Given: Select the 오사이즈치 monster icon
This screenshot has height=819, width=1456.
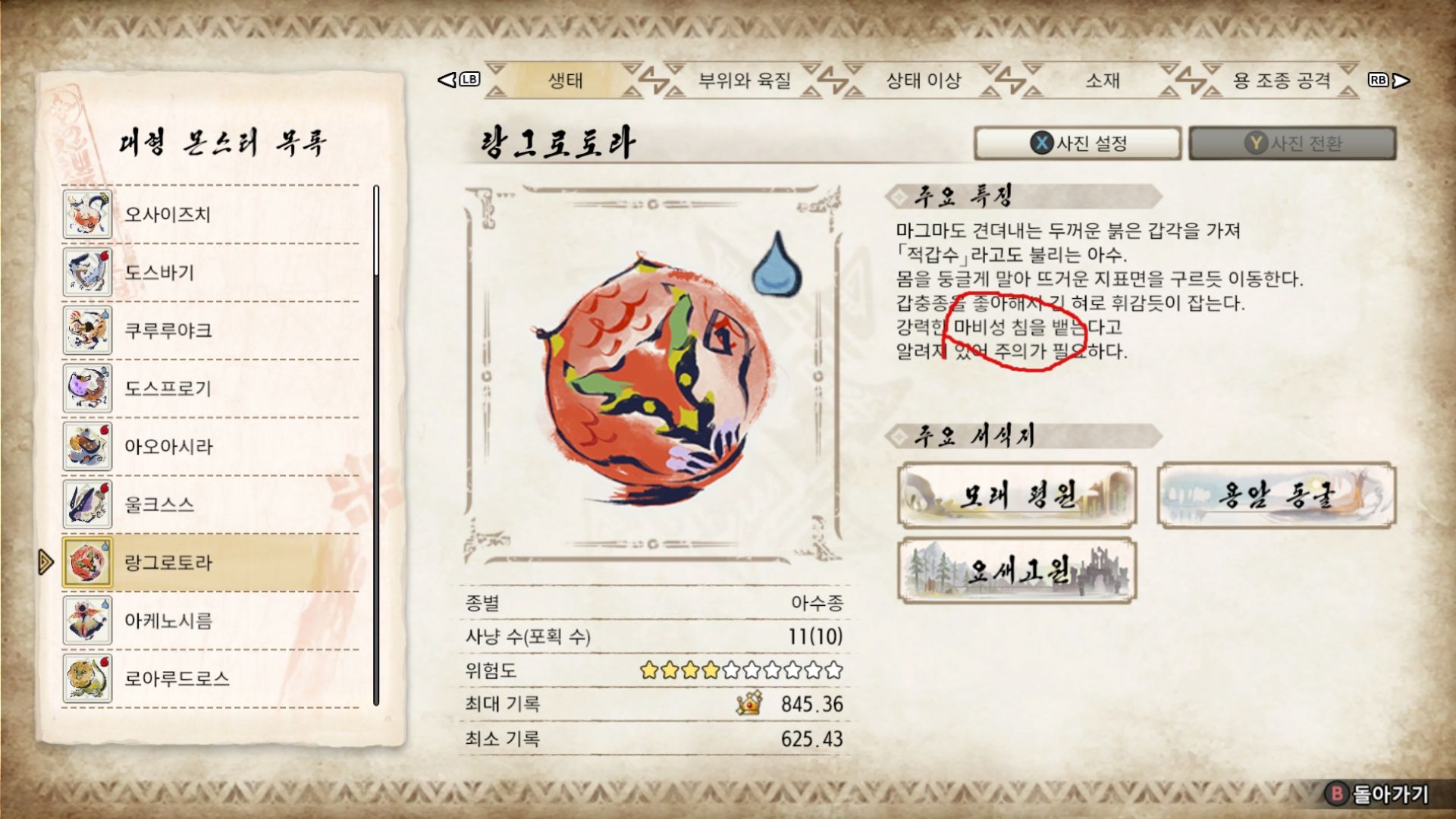Looking at the screenshot, I should pos(87,215).
